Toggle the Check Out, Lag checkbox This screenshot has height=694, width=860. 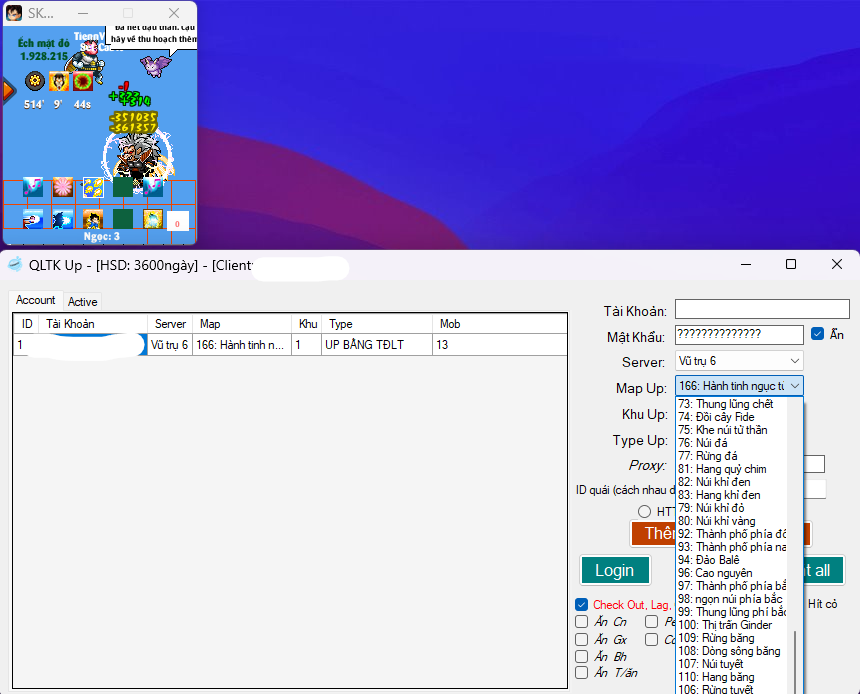582,605
